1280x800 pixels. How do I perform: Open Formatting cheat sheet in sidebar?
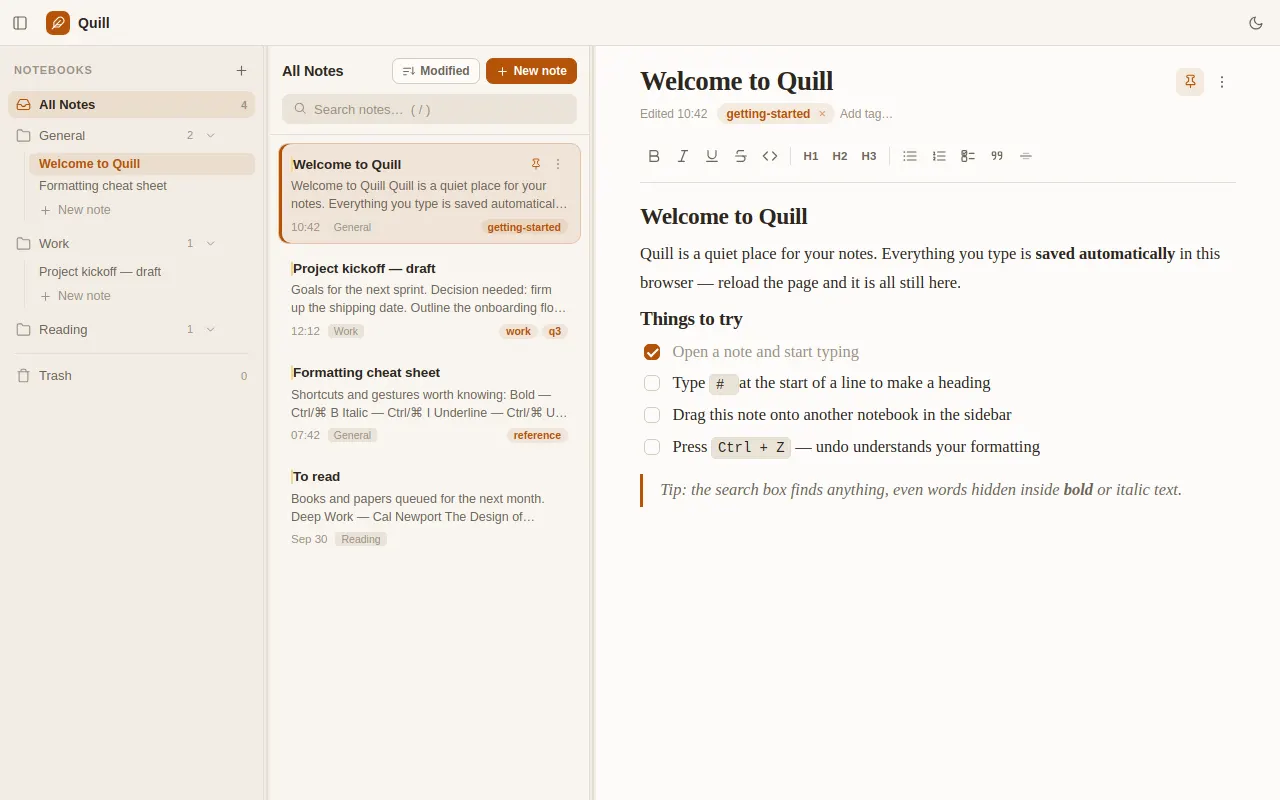[141, 186]
